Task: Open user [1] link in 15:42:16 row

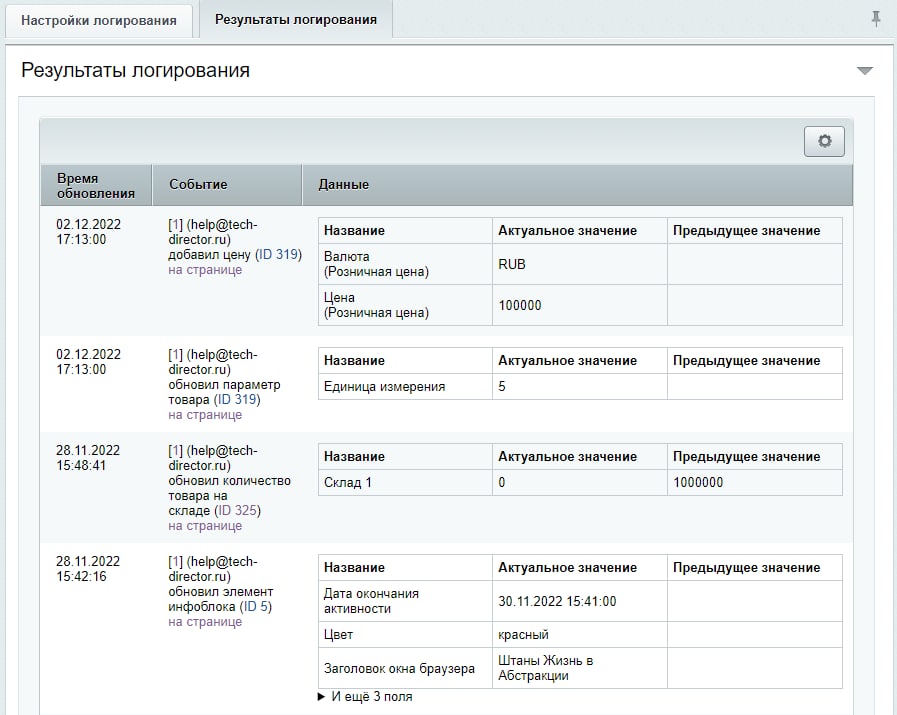Action: coord(175,561)
